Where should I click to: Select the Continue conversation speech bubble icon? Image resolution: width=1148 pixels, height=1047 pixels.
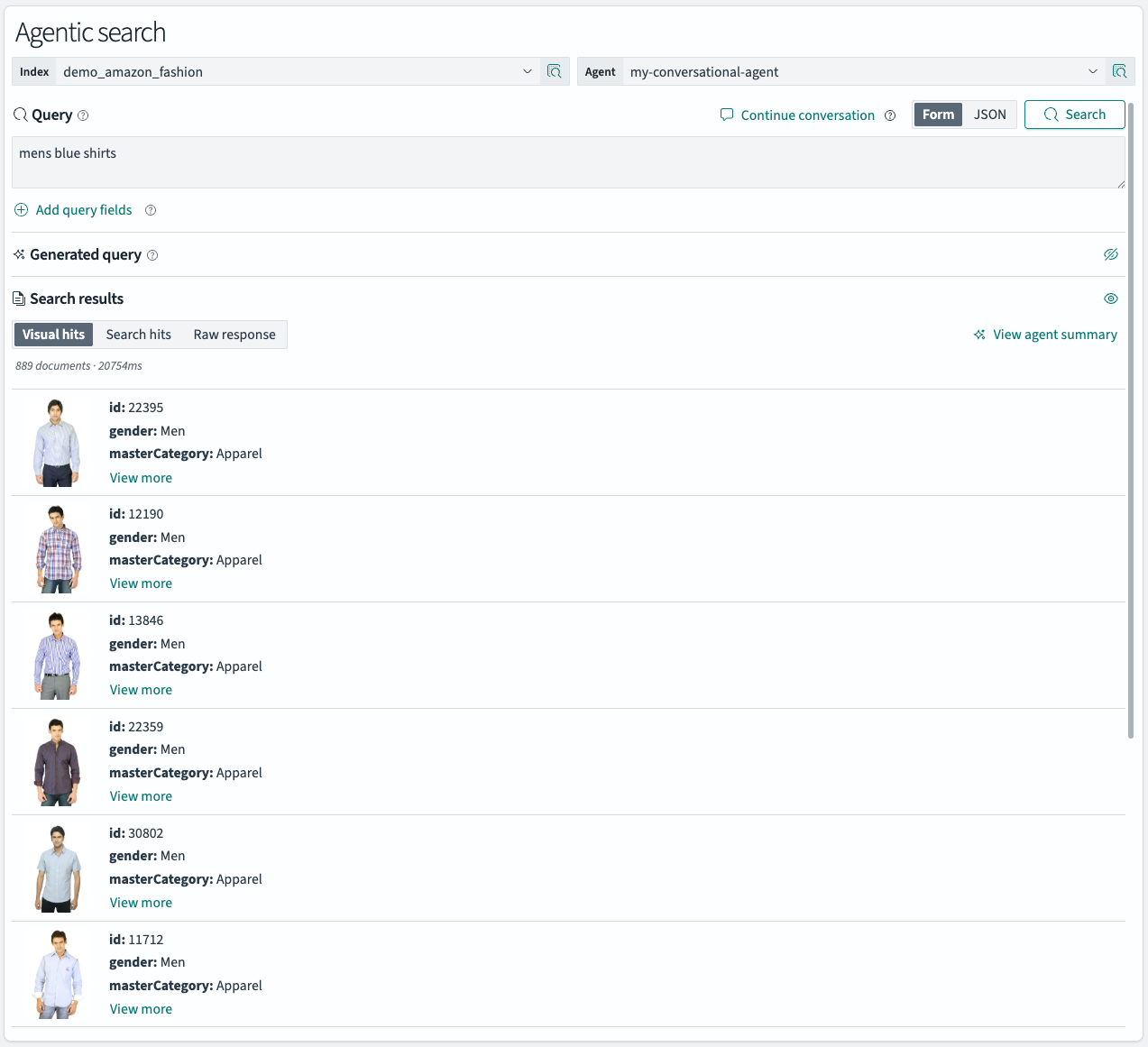726,115
